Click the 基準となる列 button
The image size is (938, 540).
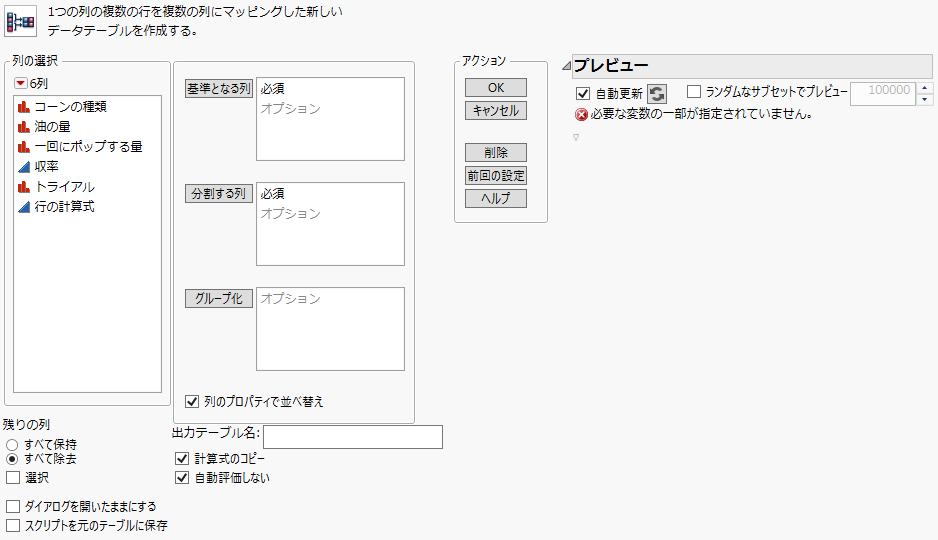[x=219, y=89]
